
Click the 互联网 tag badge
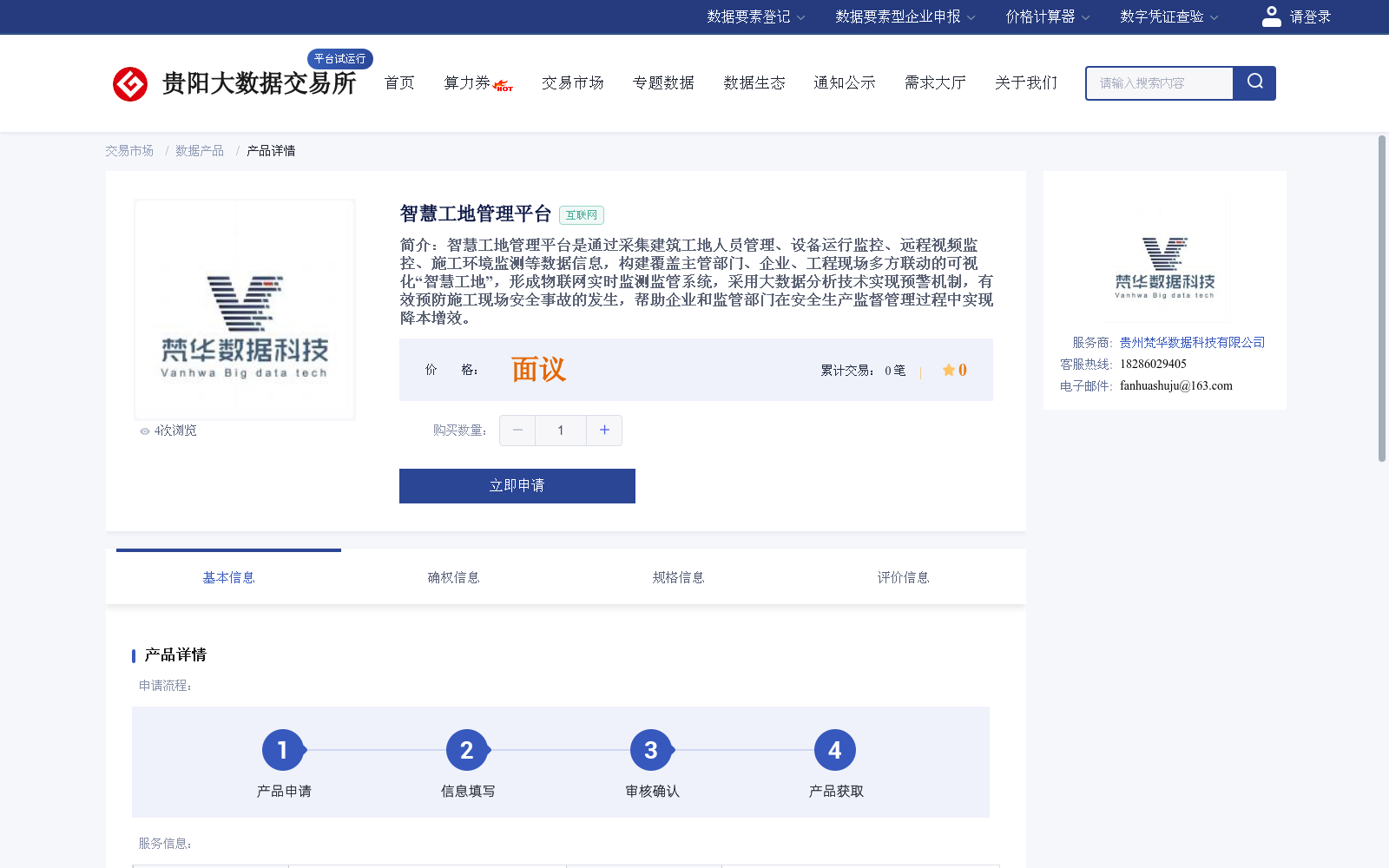[582, 215]
